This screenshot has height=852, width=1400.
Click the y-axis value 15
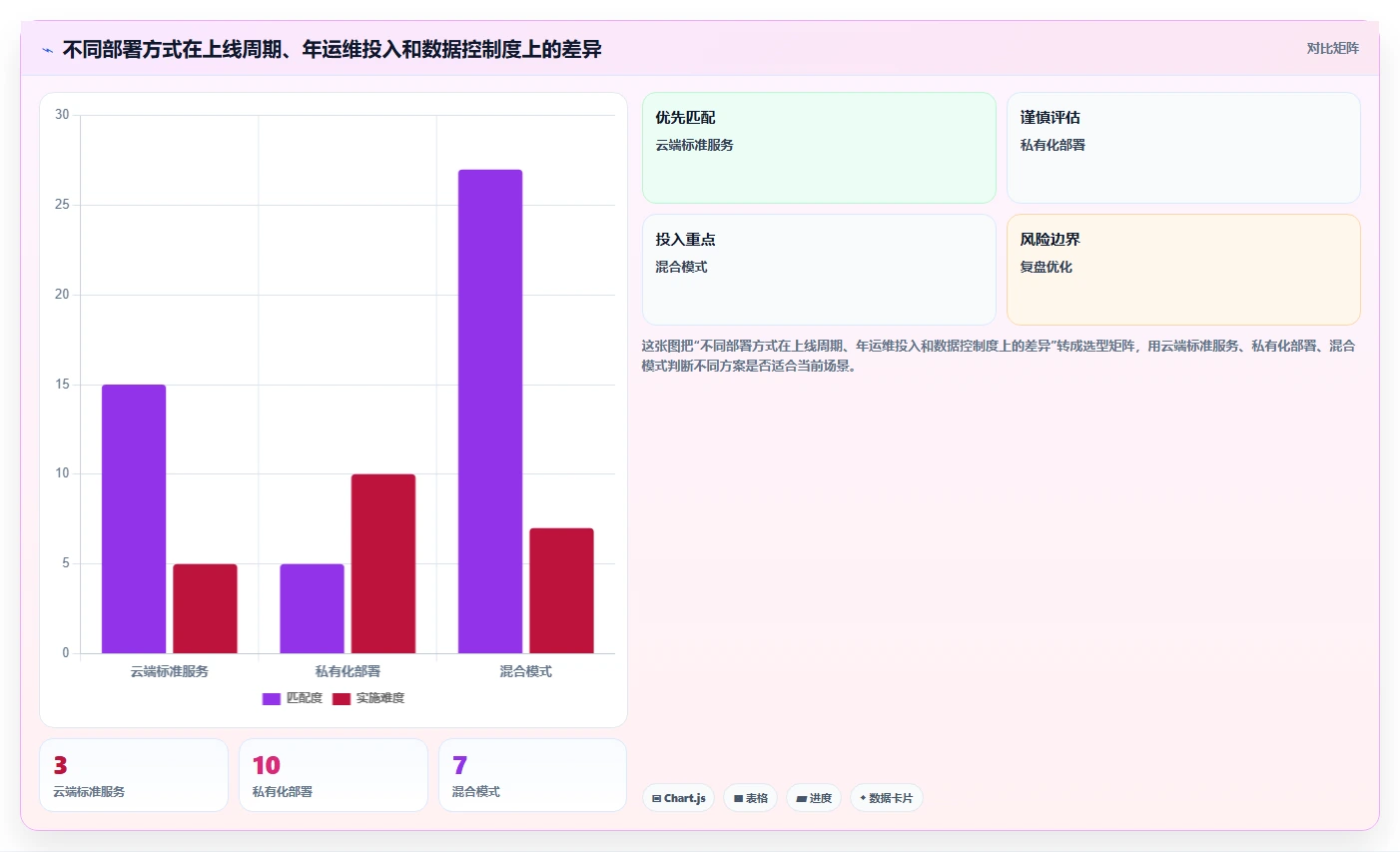click(x=62, y=385)
